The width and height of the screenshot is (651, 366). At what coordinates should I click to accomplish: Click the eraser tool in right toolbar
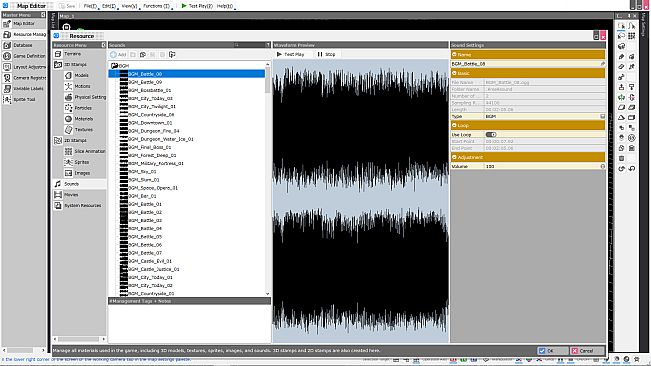coord(622,66)
